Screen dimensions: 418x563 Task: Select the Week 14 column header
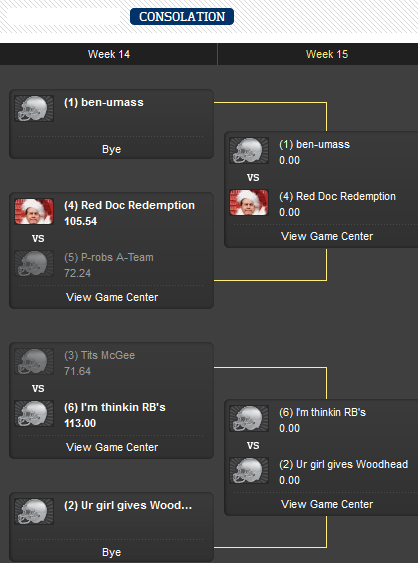click(x=109, y=54)
